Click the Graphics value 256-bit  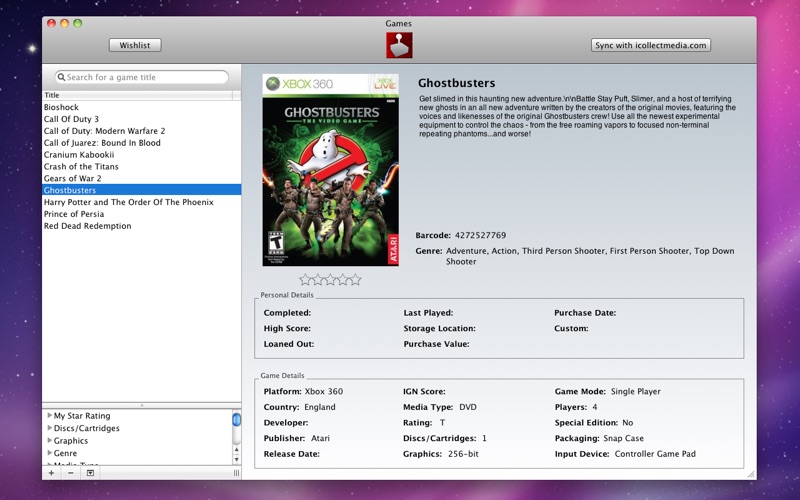tap(463, 454)
